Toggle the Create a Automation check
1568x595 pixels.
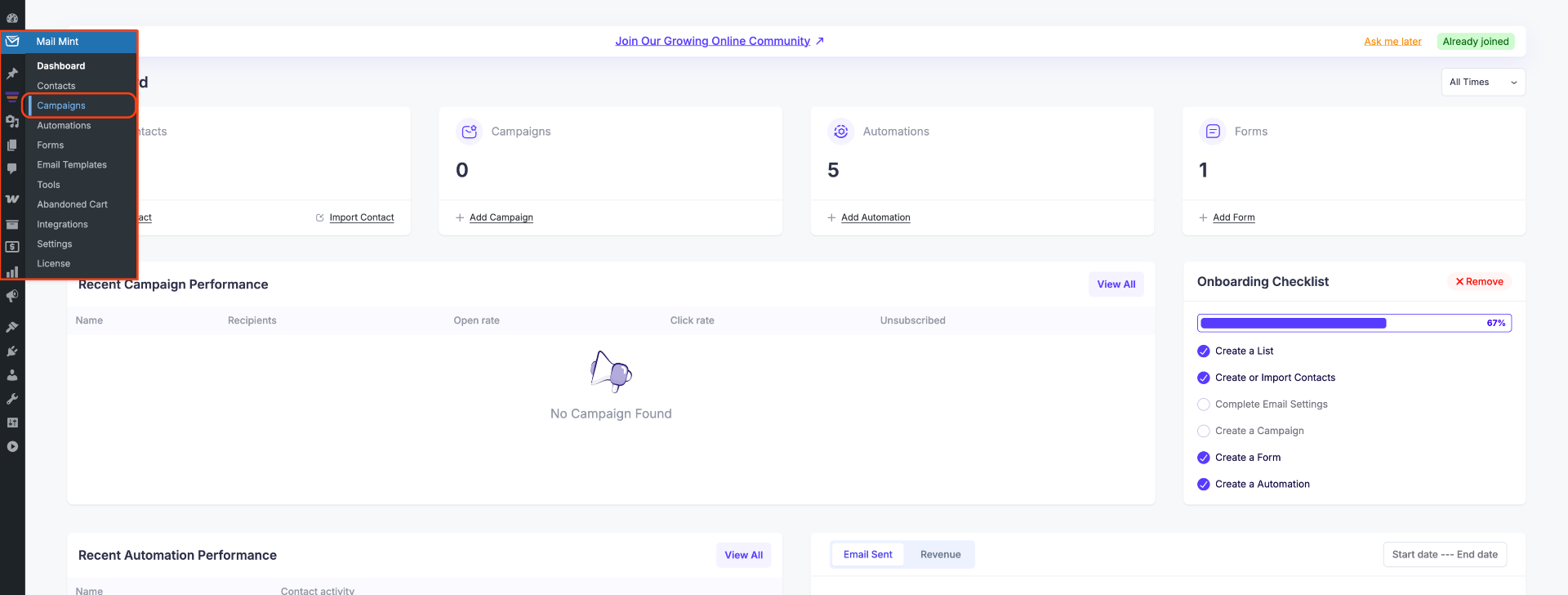pyautogui.click(x=1204, y=484)
